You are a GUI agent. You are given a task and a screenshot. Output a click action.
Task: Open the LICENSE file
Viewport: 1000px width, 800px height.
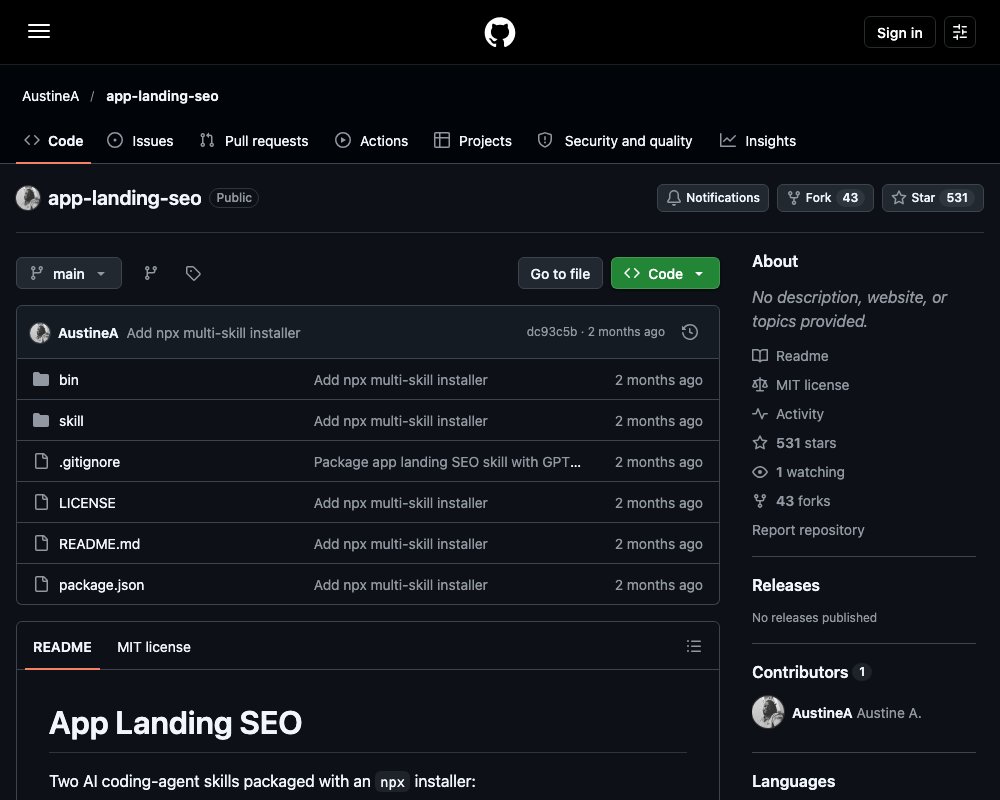tap(87, 503)
